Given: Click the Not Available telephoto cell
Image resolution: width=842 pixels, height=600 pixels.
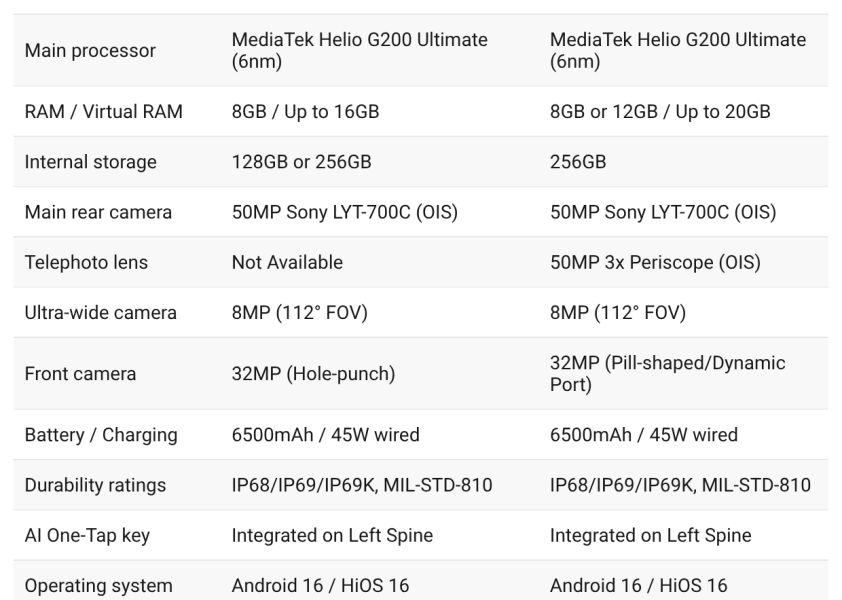Looking at the screenshot, I should pyautogui.click(x=287, y=262).
